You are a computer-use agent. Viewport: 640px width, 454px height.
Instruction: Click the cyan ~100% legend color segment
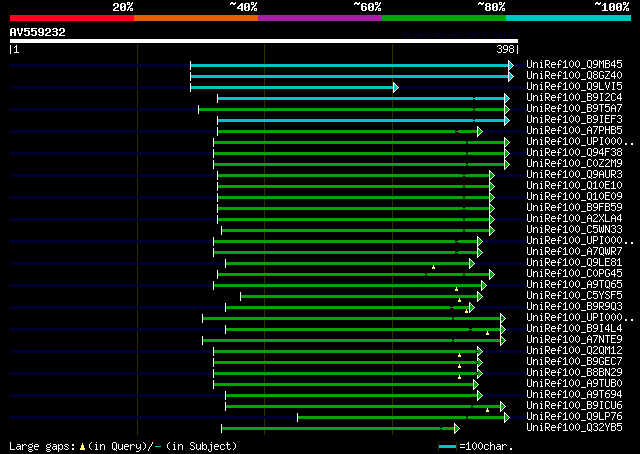tap(569, 18)
